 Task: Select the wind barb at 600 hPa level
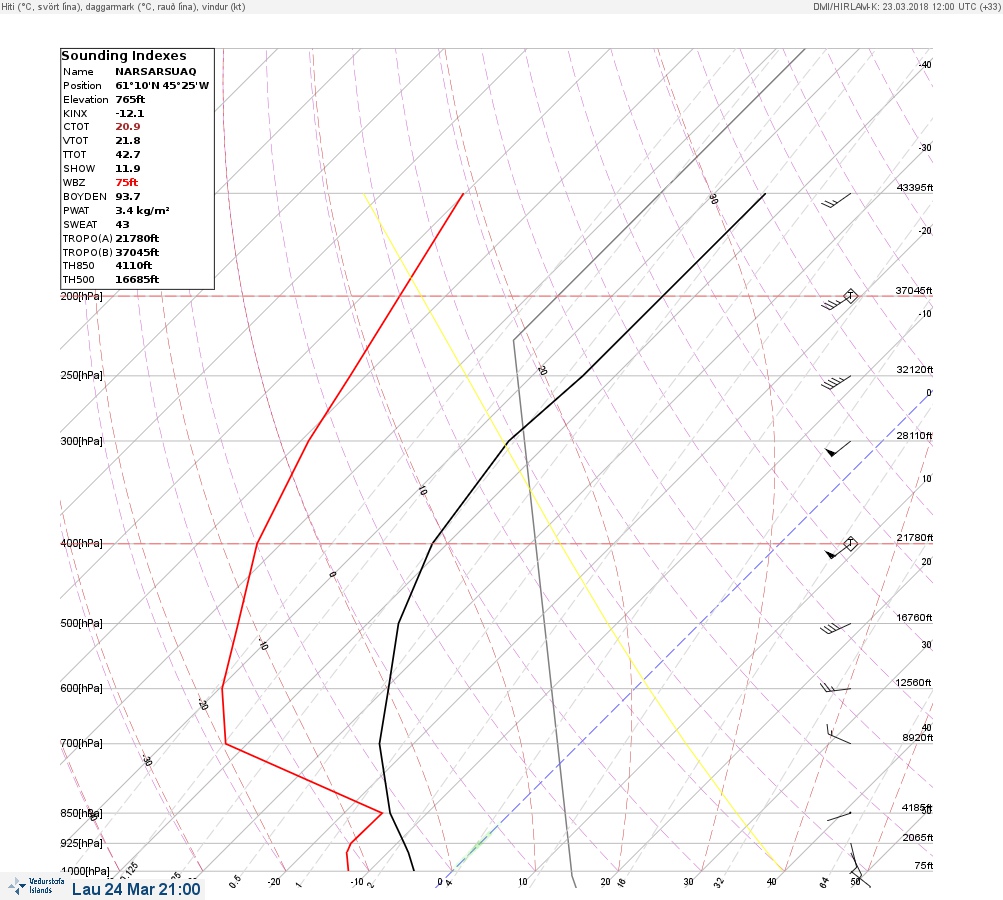[835, 688]
